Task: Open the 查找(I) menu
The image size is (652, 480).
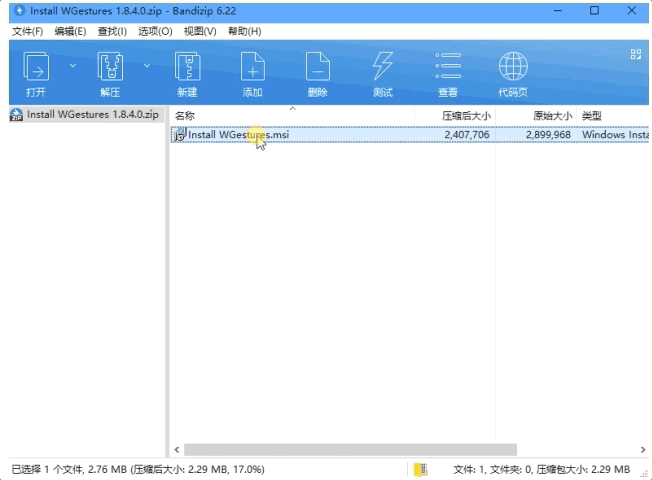Action: [112, 31]
